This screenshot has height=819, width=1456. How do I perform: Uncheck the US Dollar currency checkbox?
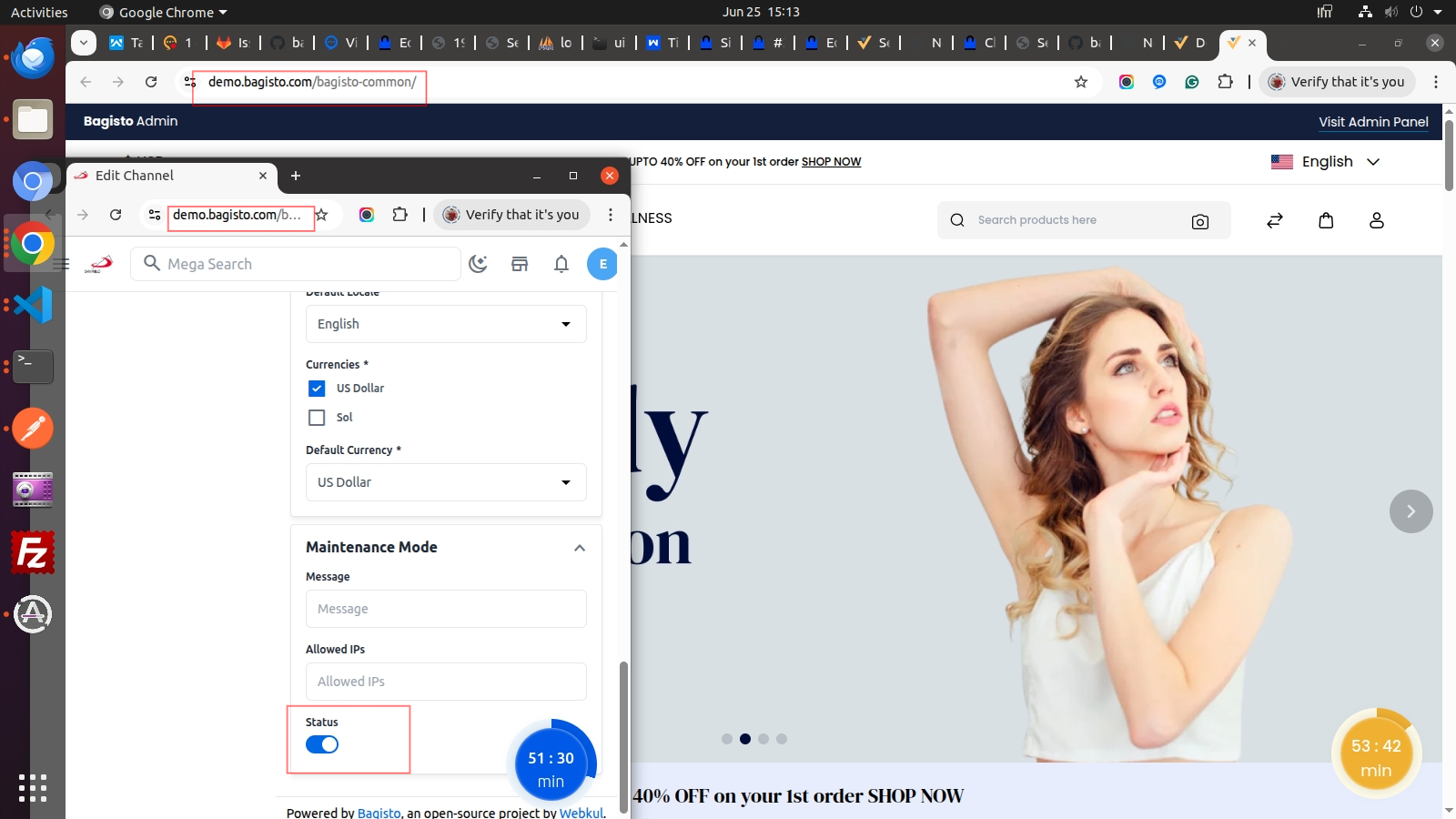coord(317,389)
